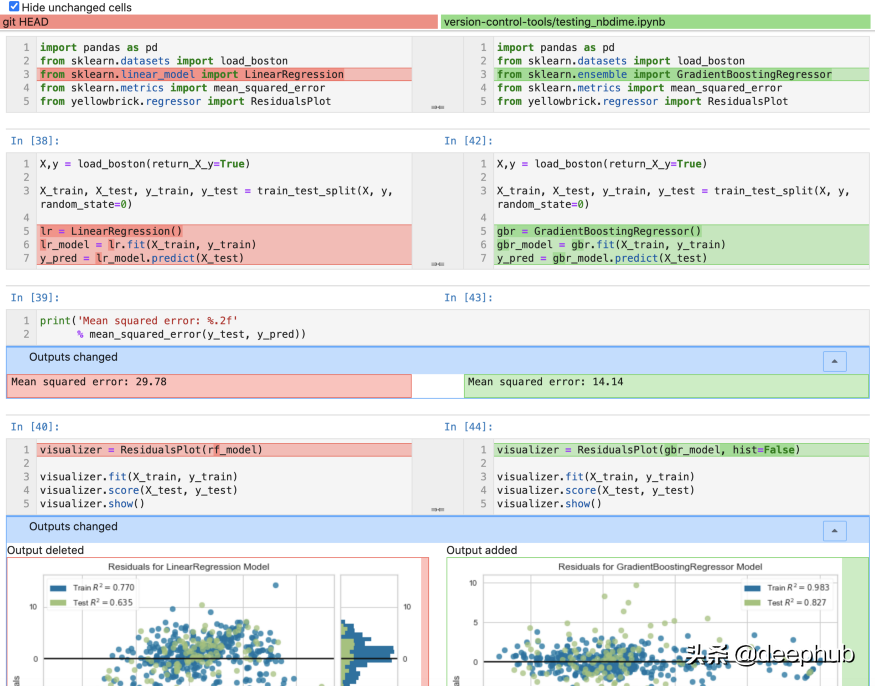Viewport: 875px width, 686px height.
Task: Click the yellowbrick ResidualsPlot import in right pane
Action: click(642, 101)
